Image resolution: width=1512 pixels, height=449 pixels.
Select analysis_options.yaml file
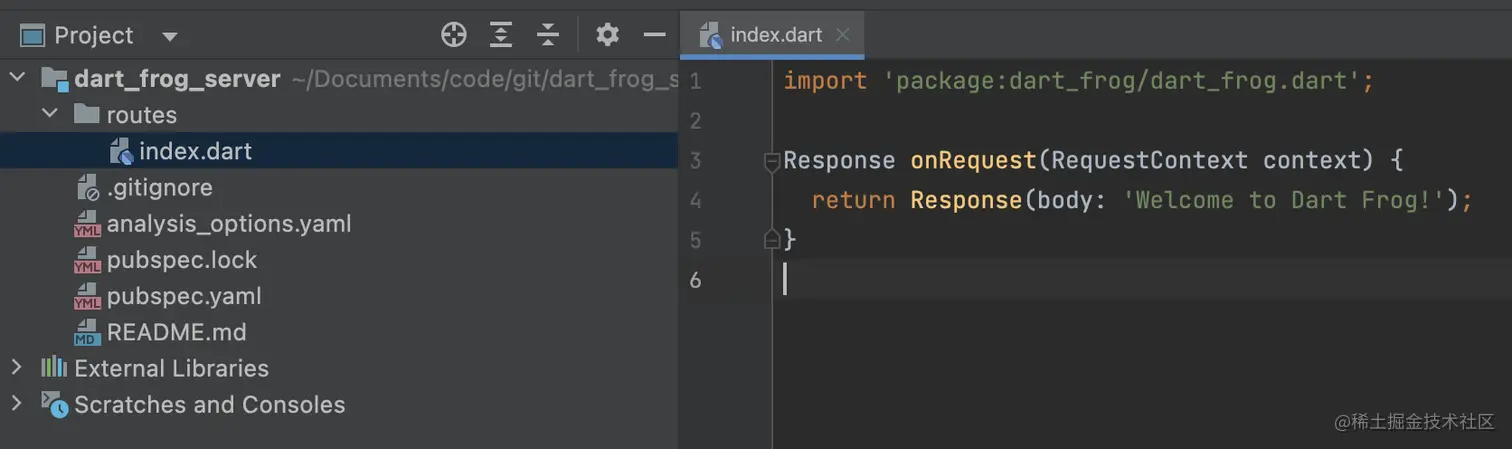(x=229, y=224)
